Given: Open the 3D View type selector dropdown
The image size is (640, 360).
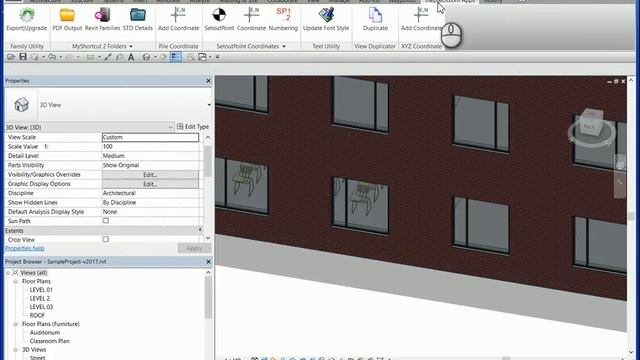Looking at the screenshot, I should tap(209, 105).
